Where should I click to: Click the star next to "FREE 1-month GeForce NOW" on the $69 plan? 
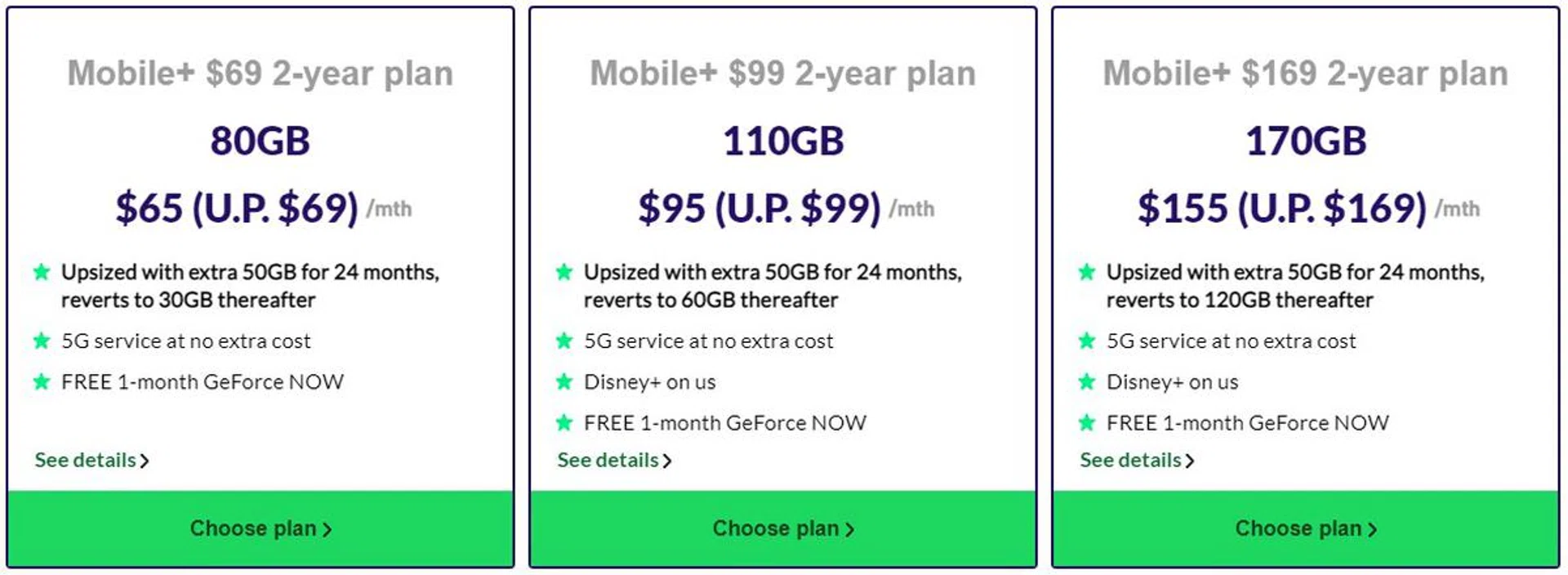[41, 381]
